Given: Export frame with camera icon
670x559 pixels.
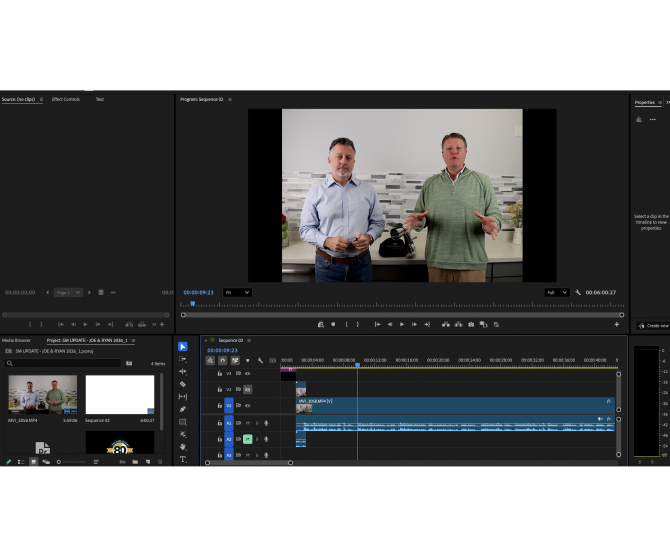Looking at the screenshot, I should pos(471,324).
